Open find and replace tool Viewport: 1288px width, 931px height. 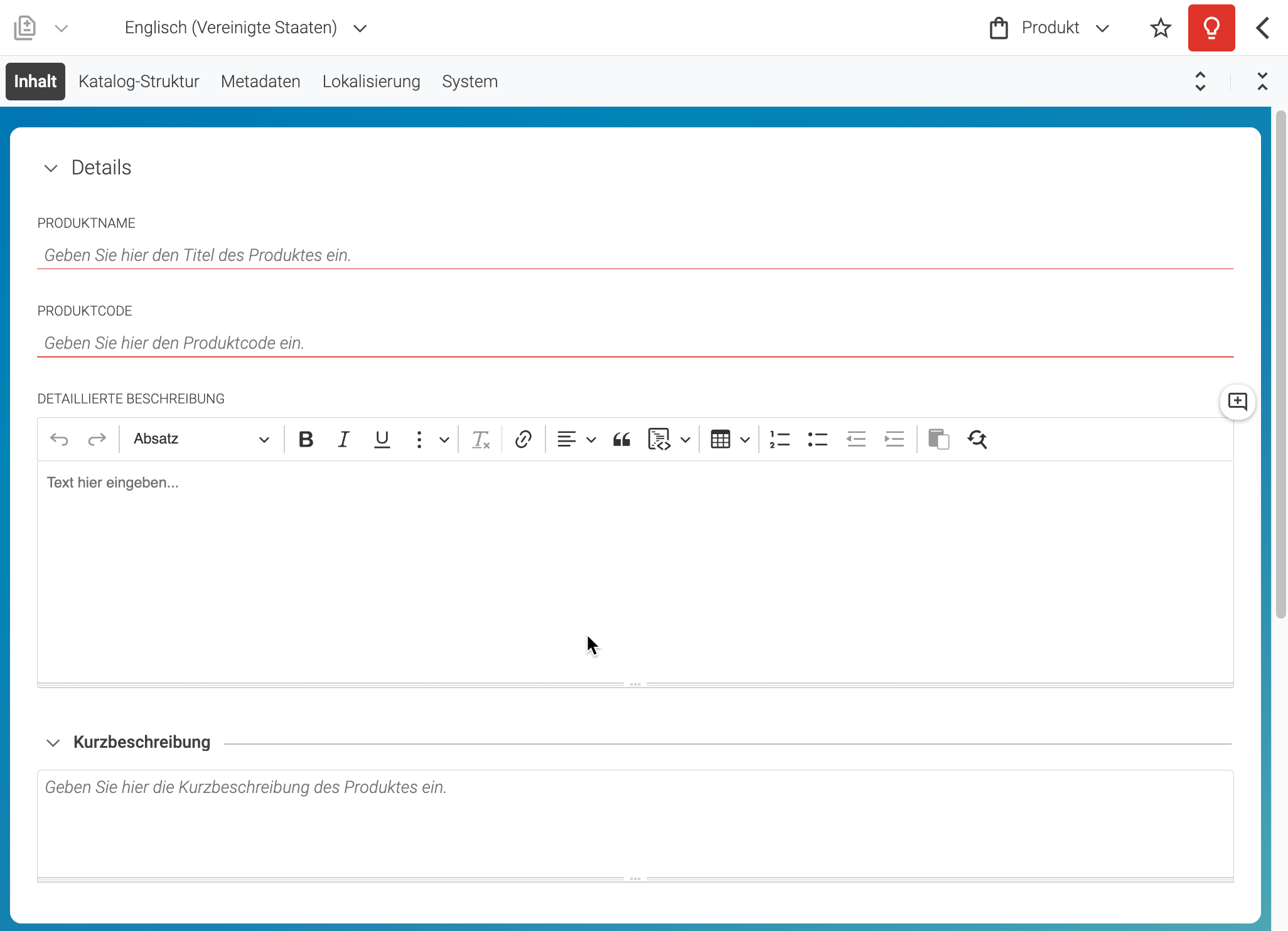[977, 439]
